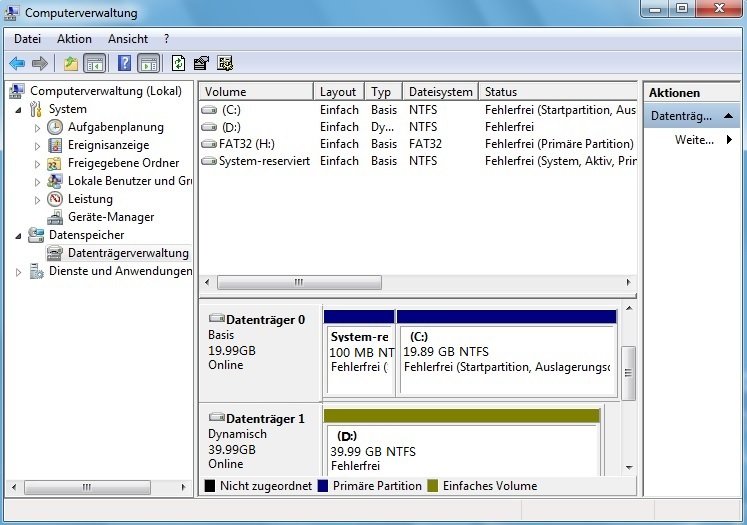The image size is (747, 525).
Task: Click the Ereignisanzeige icon in tree
Action: pos(55,145)
